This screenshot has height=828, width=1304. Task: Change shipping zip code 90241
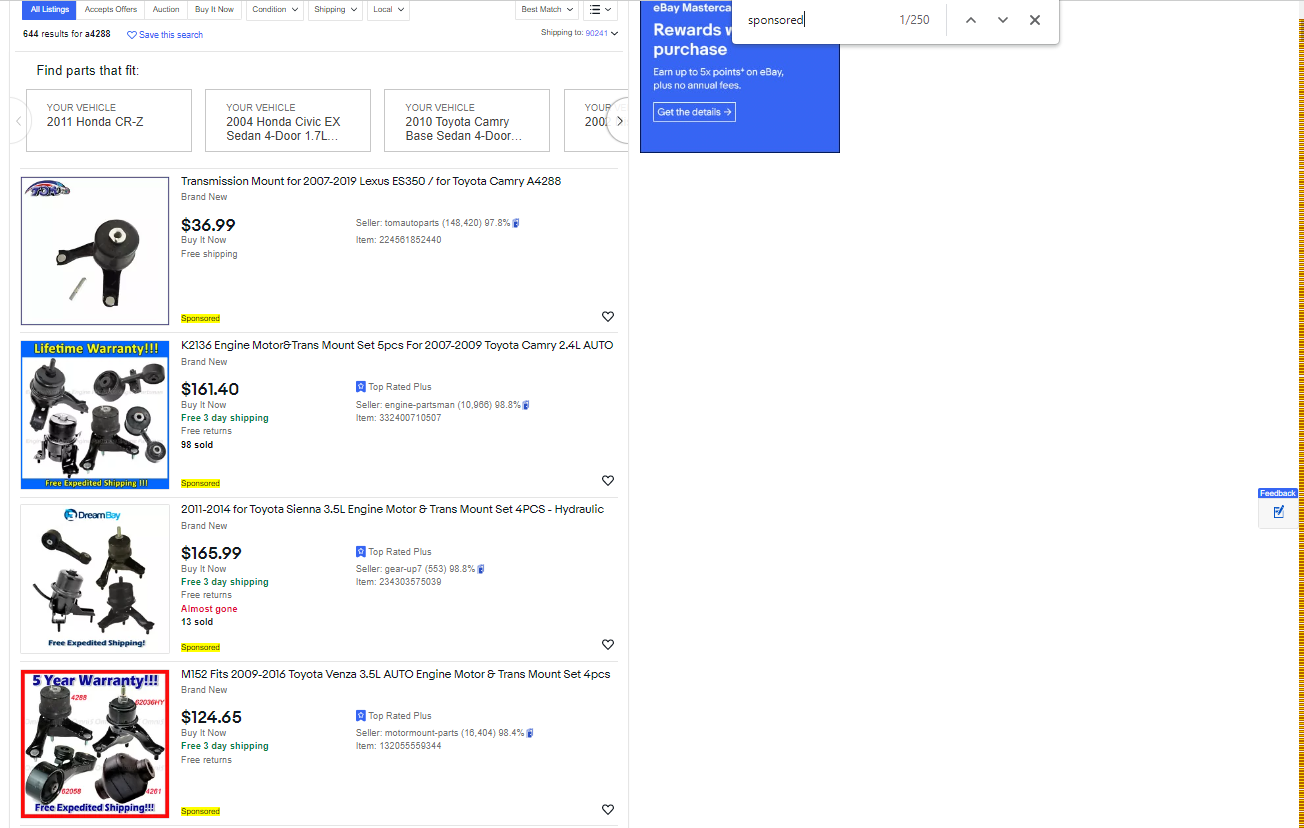coord(601,33)
